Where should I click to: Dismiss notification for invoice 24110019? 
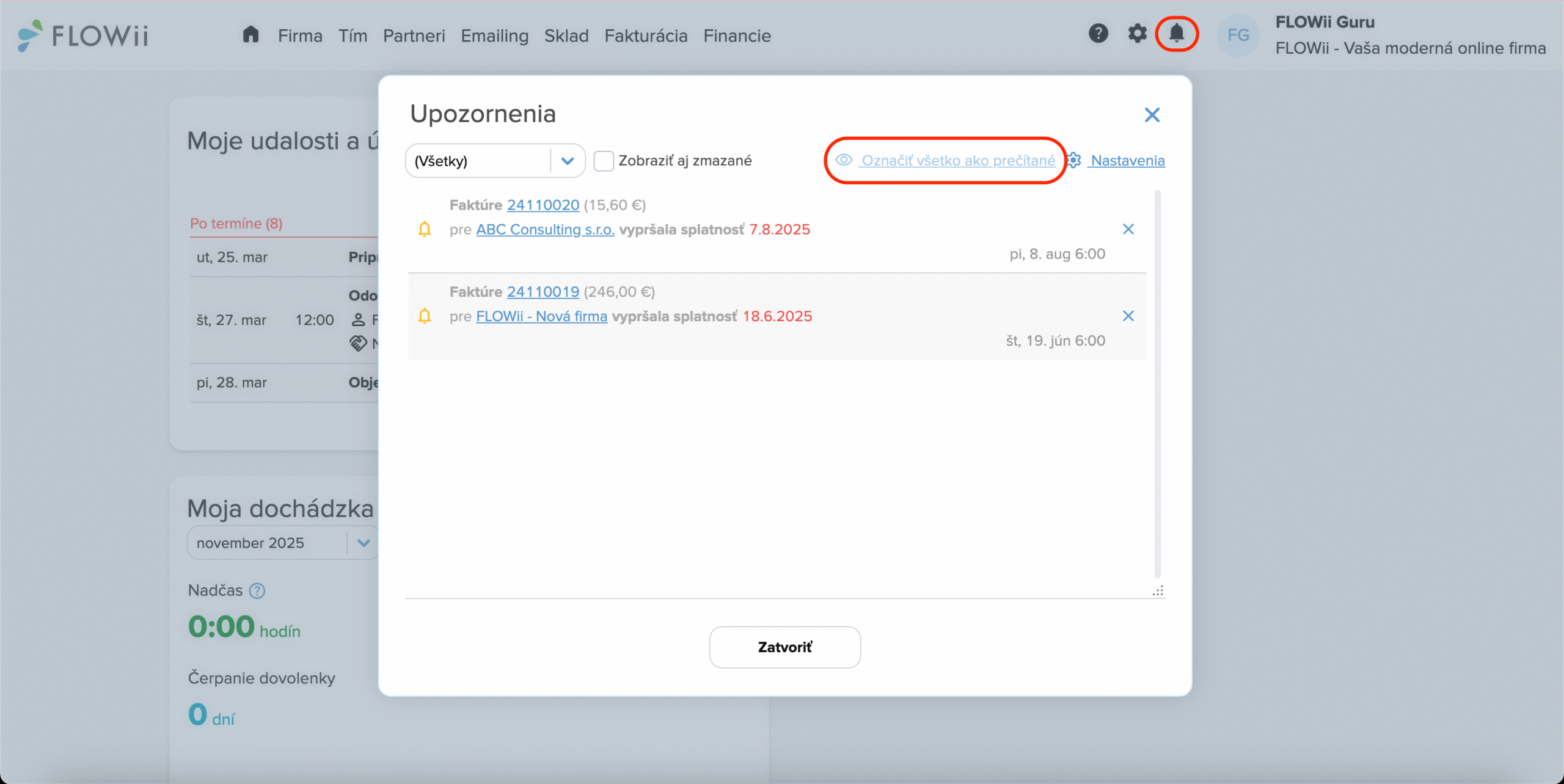click(x=1128, y=316)
